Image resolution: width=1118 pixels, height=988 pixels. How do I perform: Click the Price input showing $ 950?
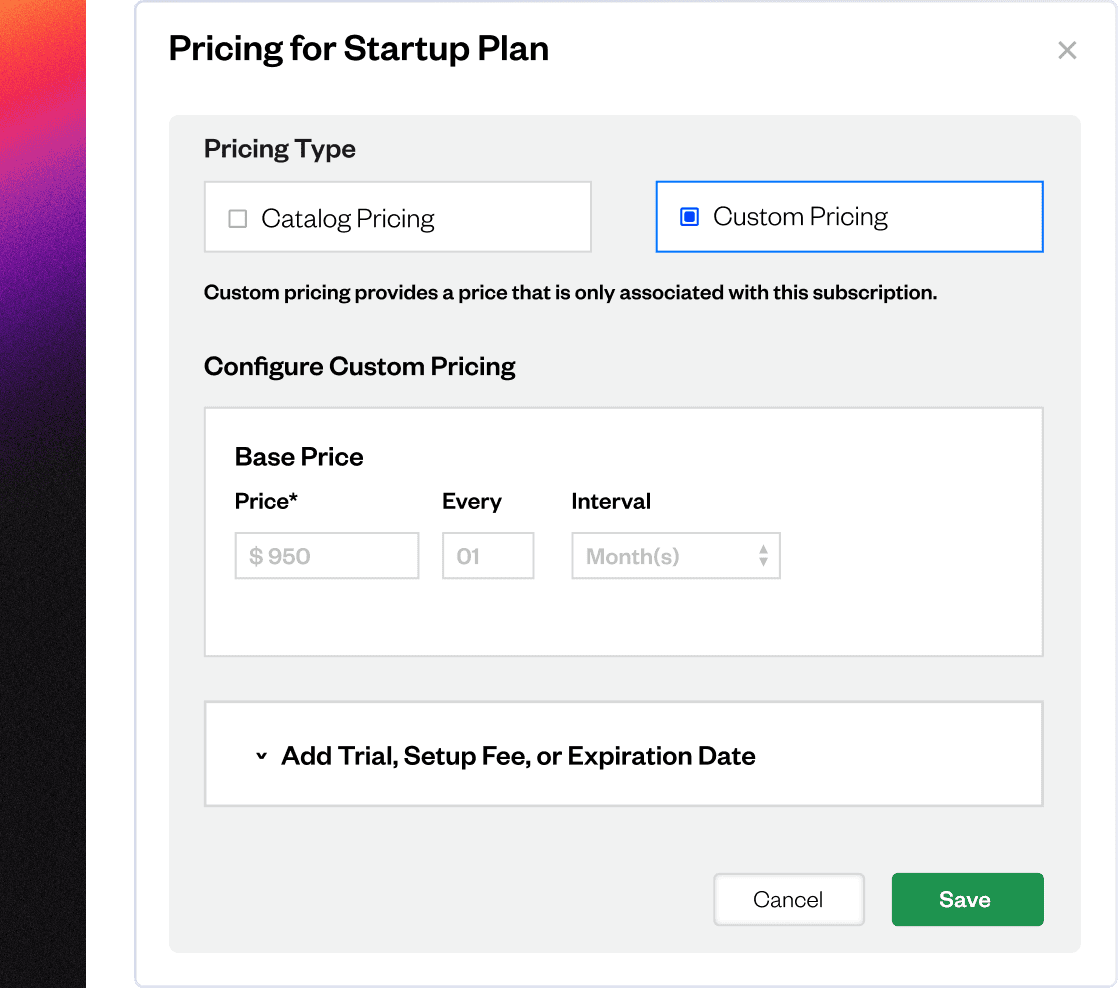coord(327,556)
